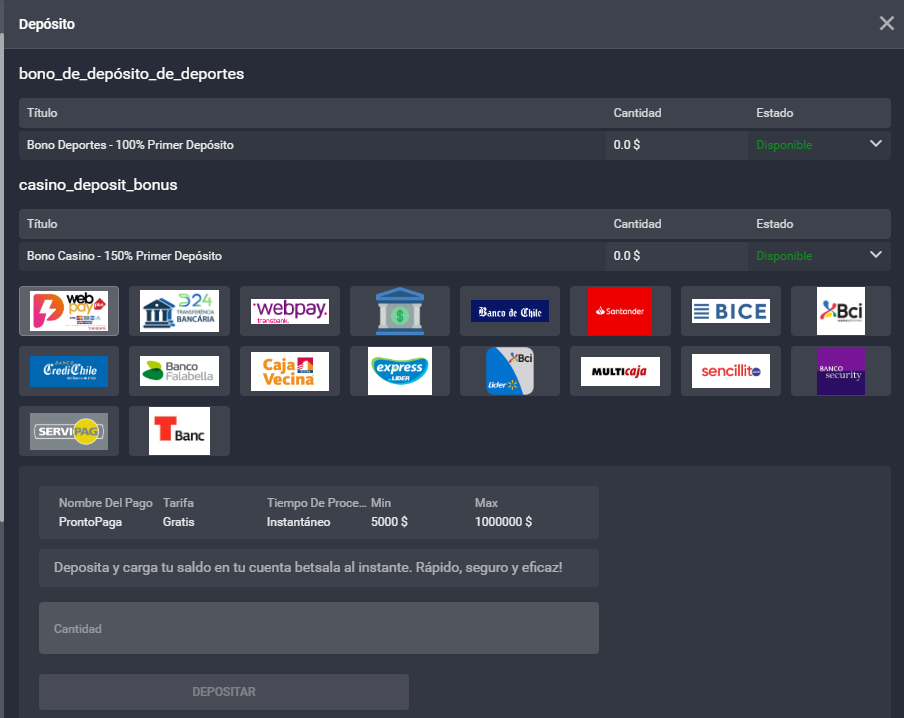Click the 0.0 $ amount for Bono Casino
Screen dimensions: 904x718
tap(627, 255)
